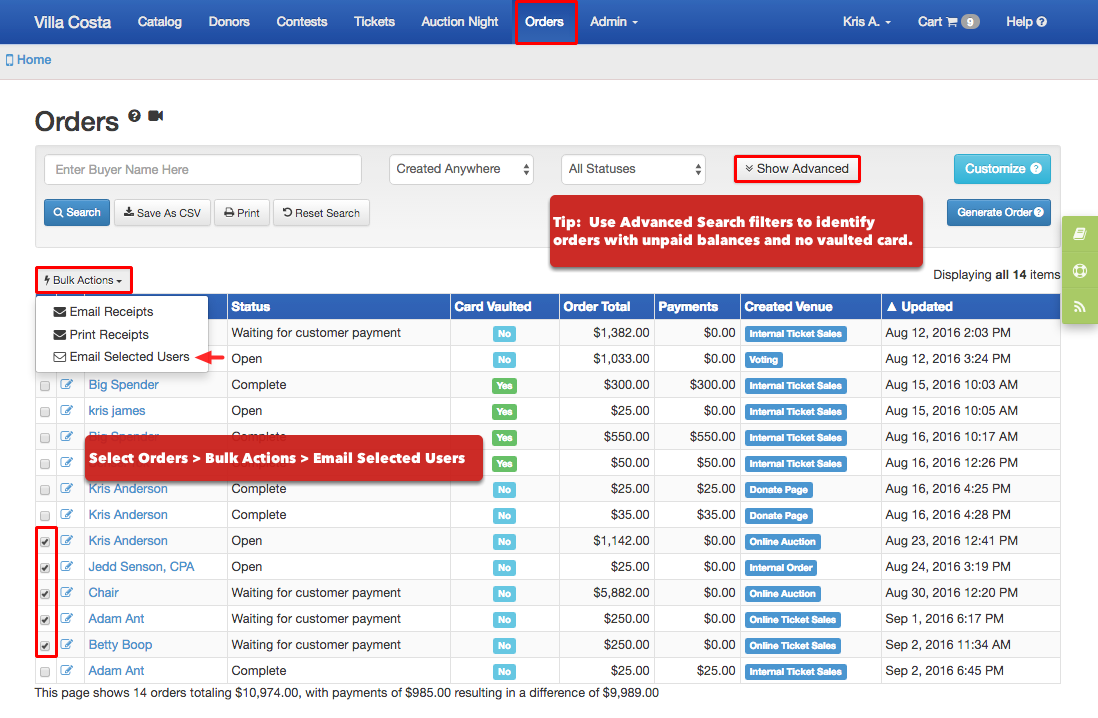Uncheck the Chair order checkbox
This screenshot has width=1098, height=718.
click(45, 593)
